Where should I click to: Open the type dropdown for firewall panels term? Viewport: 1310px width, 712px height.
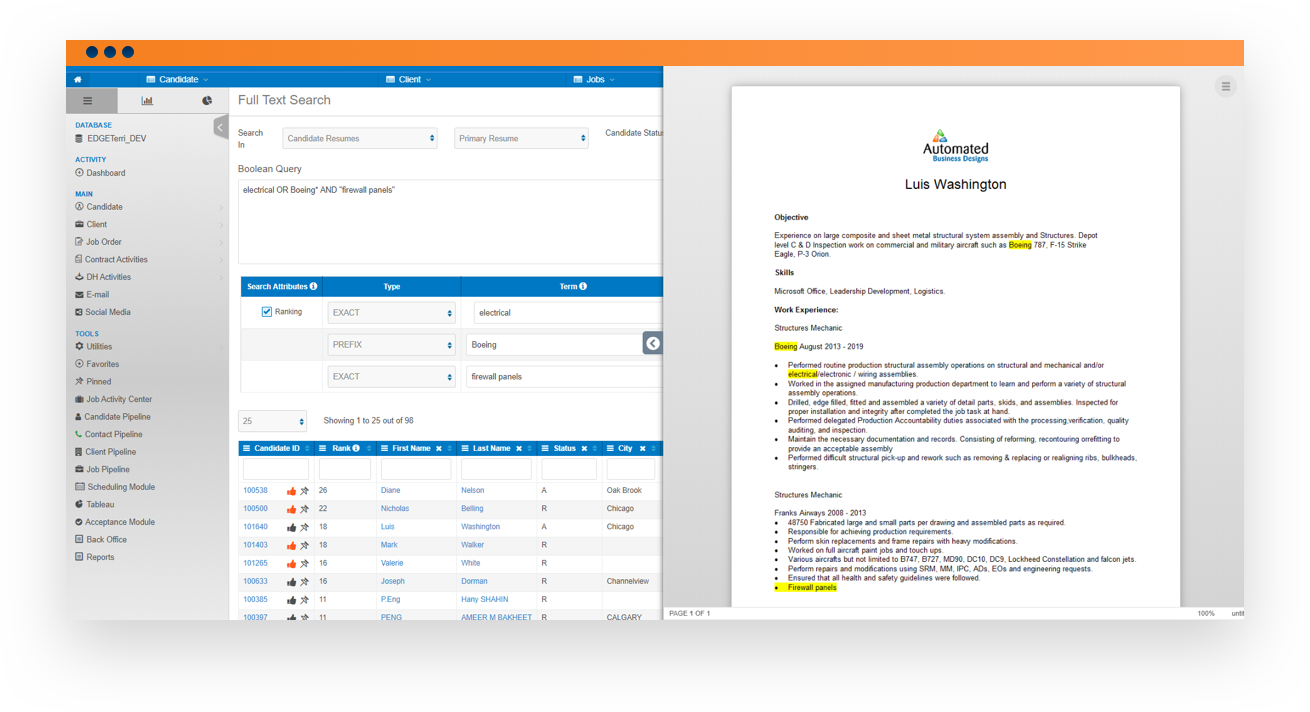[391, 377]
